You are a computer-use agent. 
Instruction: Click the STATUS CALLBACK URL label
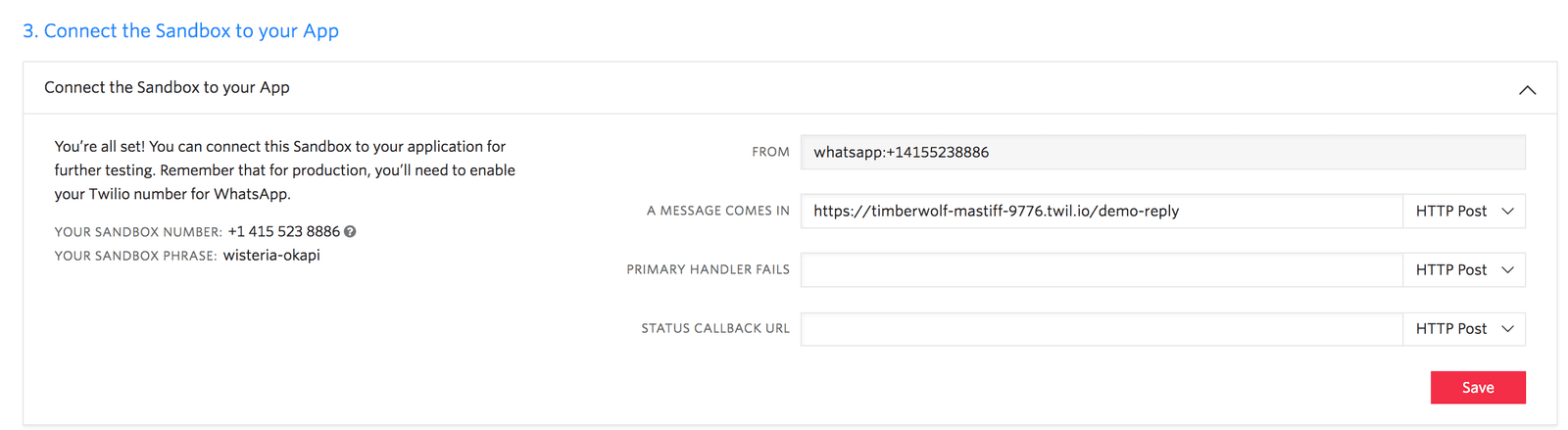(x=714, y=329)
